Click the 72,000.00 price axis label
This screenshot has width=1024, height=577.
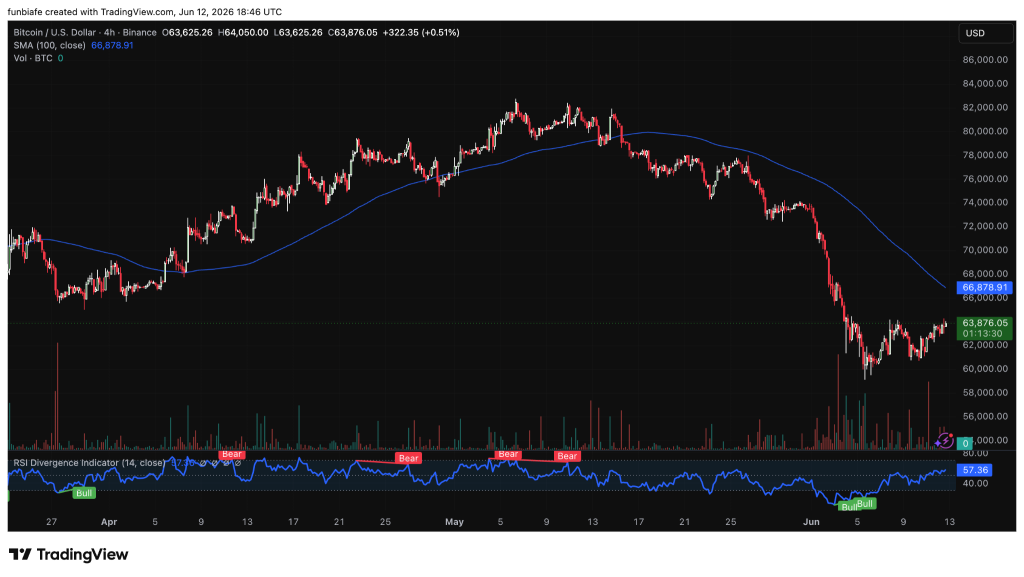[985, 226]
